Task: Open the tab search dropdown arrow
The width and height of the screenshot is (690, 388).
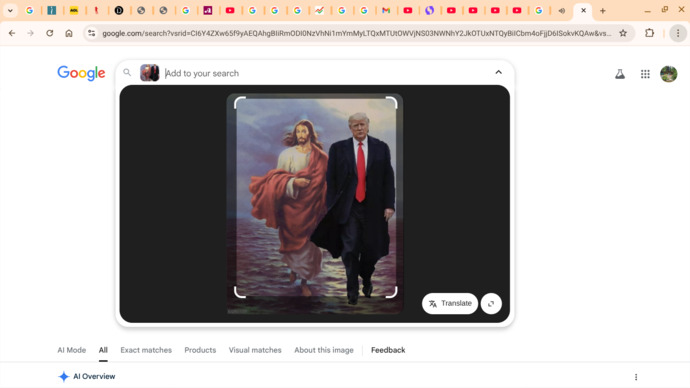Action: point(10,11)
